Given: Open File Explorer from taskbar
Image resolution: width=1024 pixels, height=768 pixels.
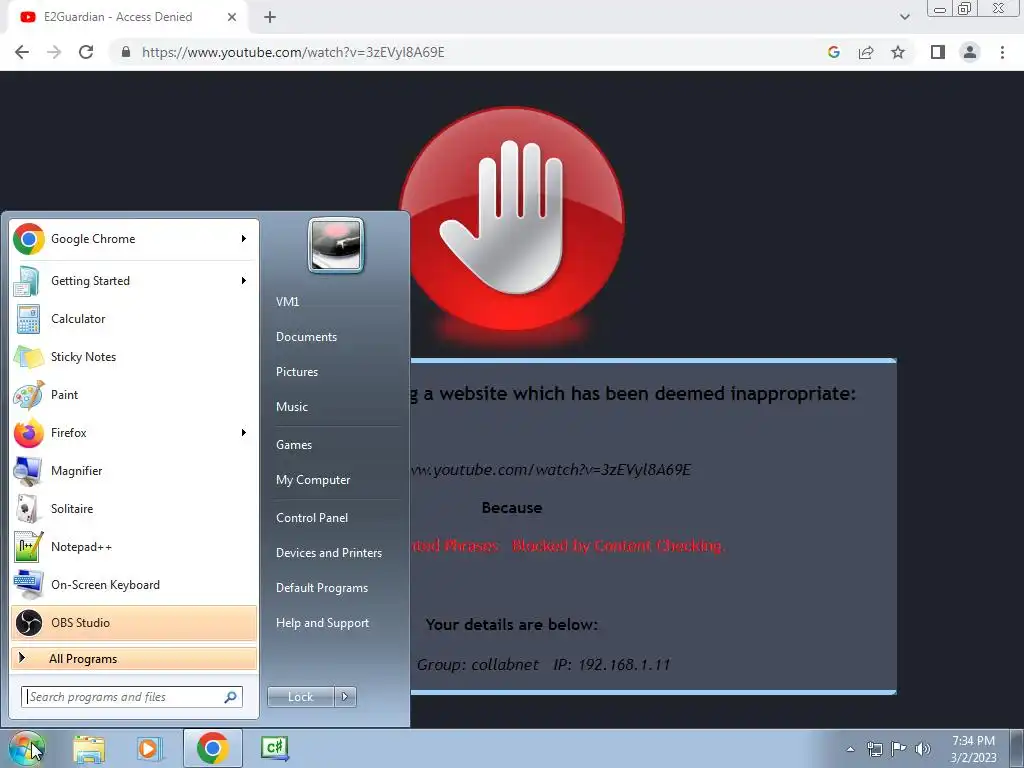Looking at the screenshot, I should point(89,748).
